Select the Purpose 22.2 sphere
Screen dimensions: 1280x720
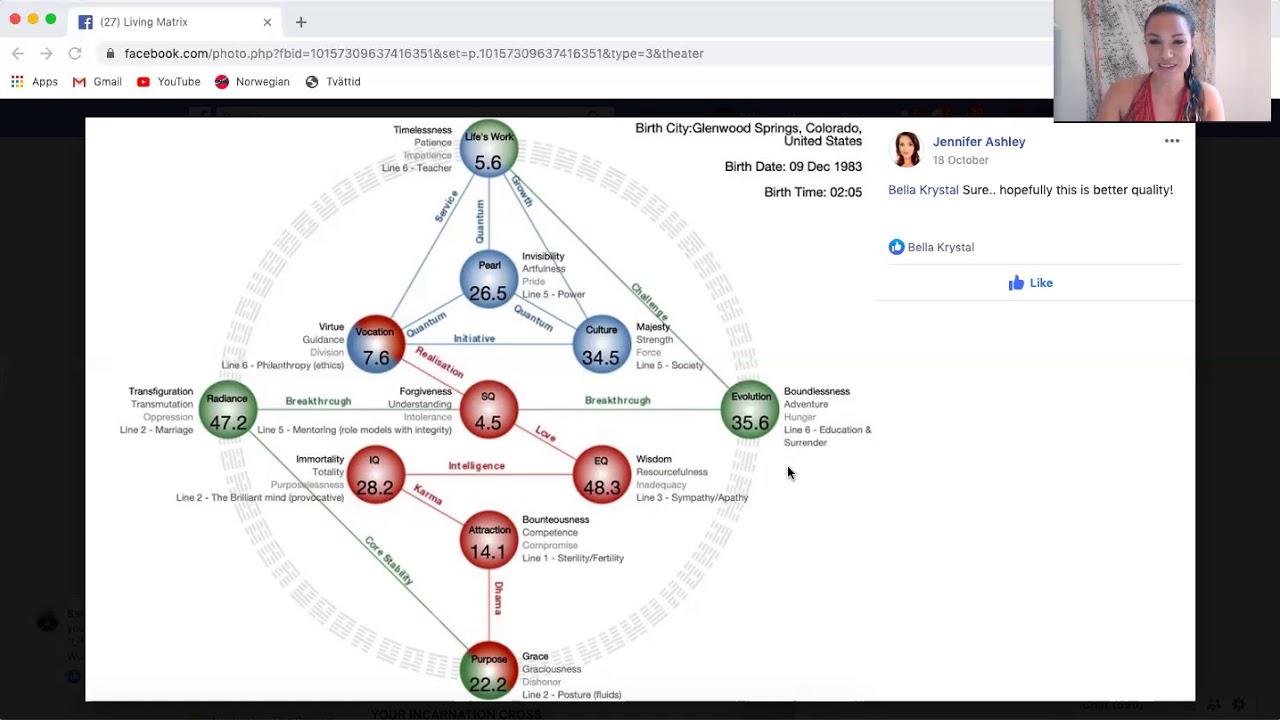click(x=489, y=672)
